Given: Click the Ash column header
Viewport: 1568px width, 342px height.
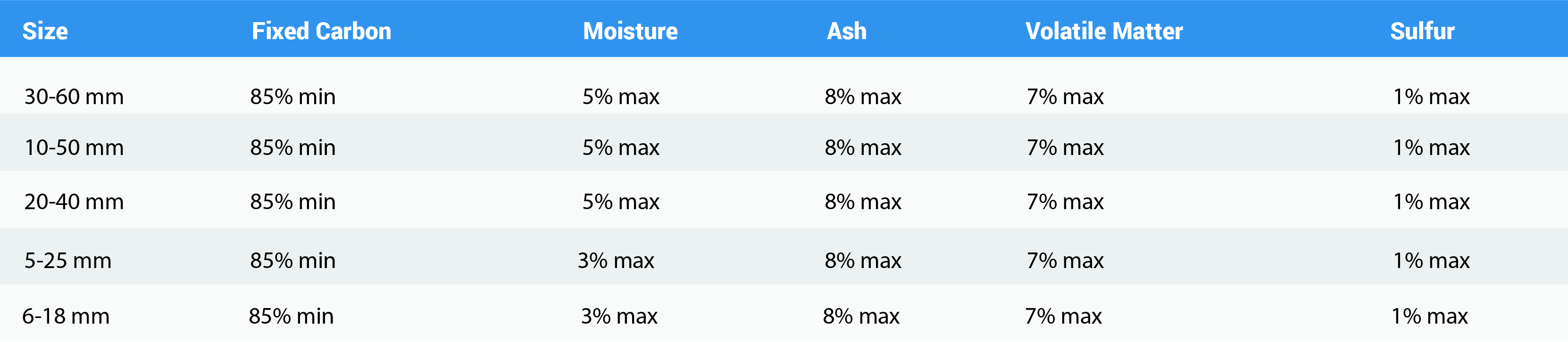Looking at the screenshot, I should click(x=846, y=31).
